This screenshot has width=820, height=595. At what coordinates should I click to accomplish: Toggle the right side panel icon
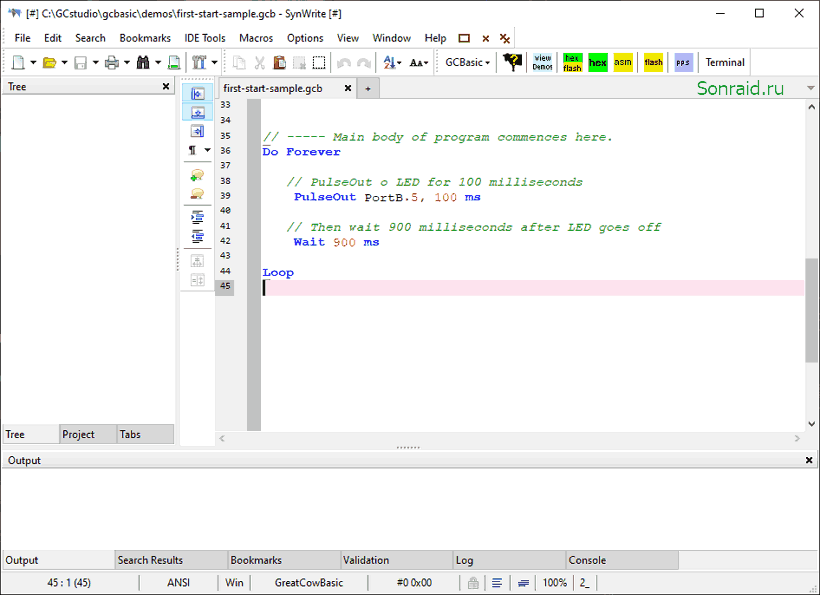point(197,131)
